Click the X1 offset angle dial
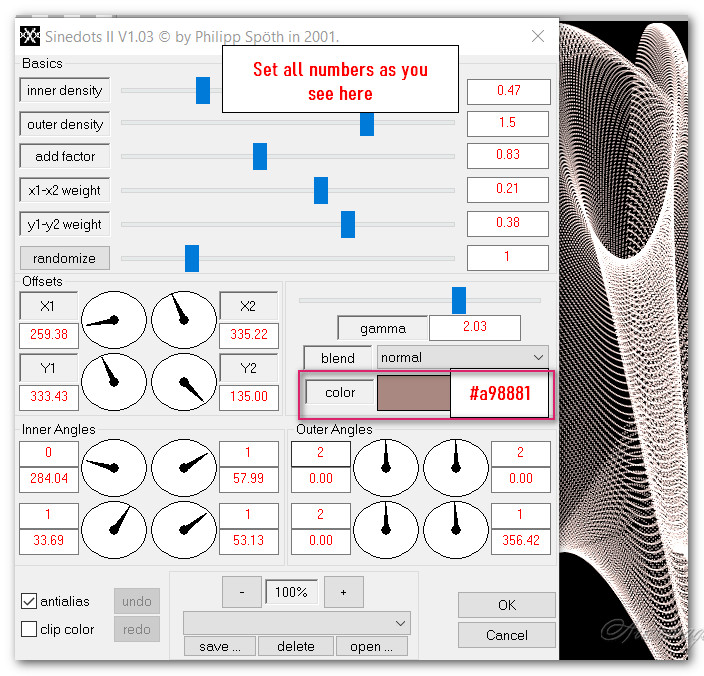Image resolution: width=704 pixels, height=676 pixels. coord(112,320)
